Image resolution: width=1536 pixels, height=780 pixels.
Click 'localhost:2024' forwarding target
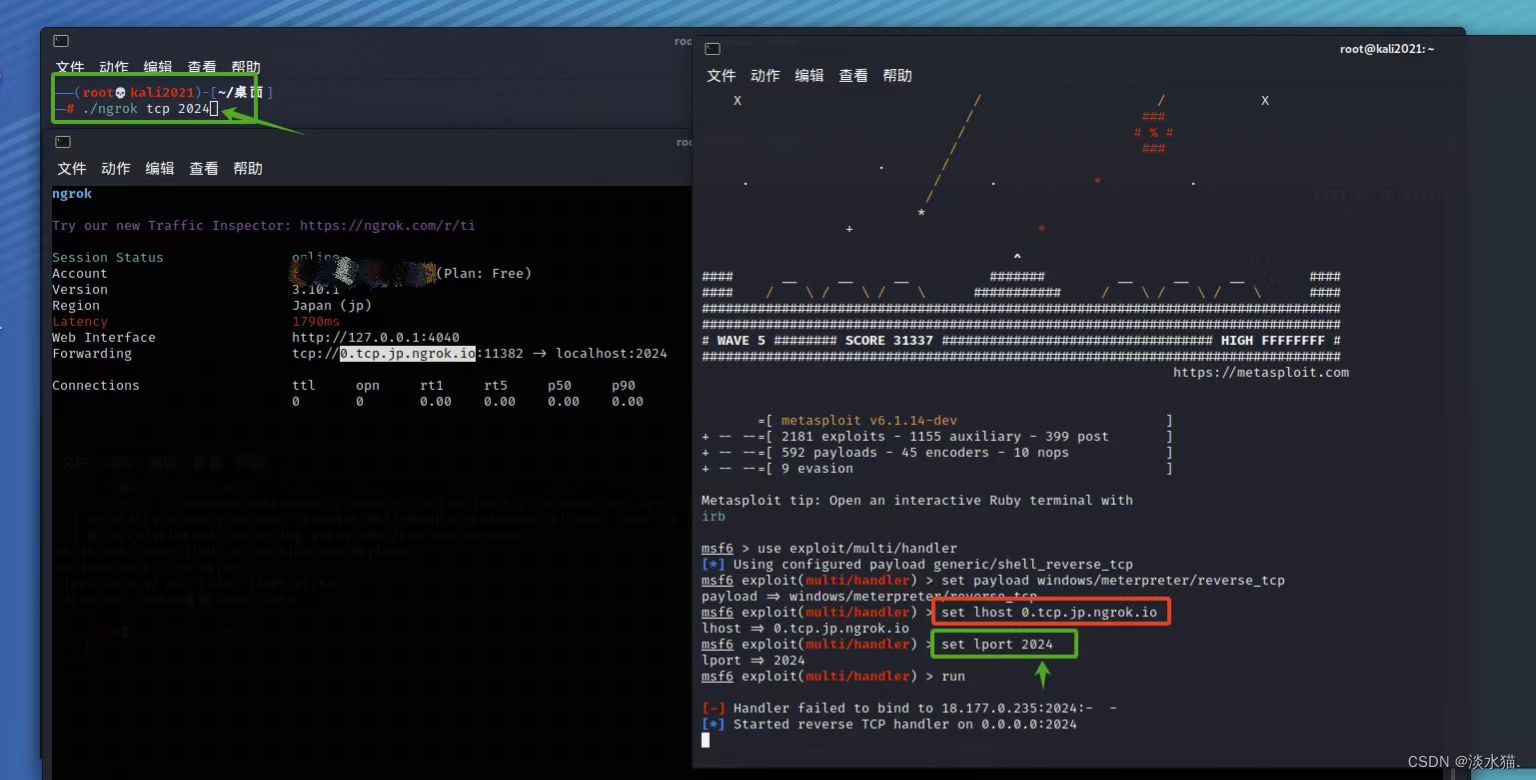[x=611, y=354]
